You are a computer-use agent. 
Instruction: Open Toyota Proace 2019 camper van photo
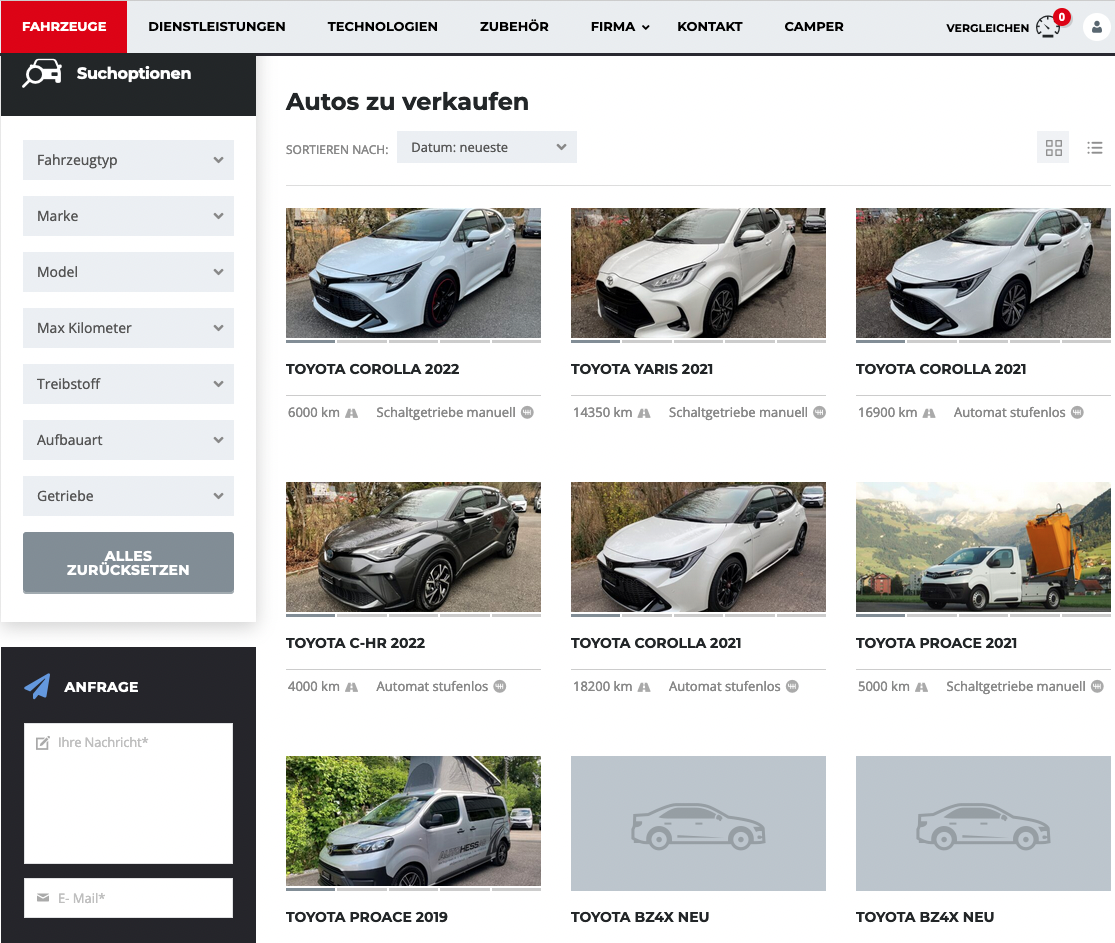[x=413, y=821]
